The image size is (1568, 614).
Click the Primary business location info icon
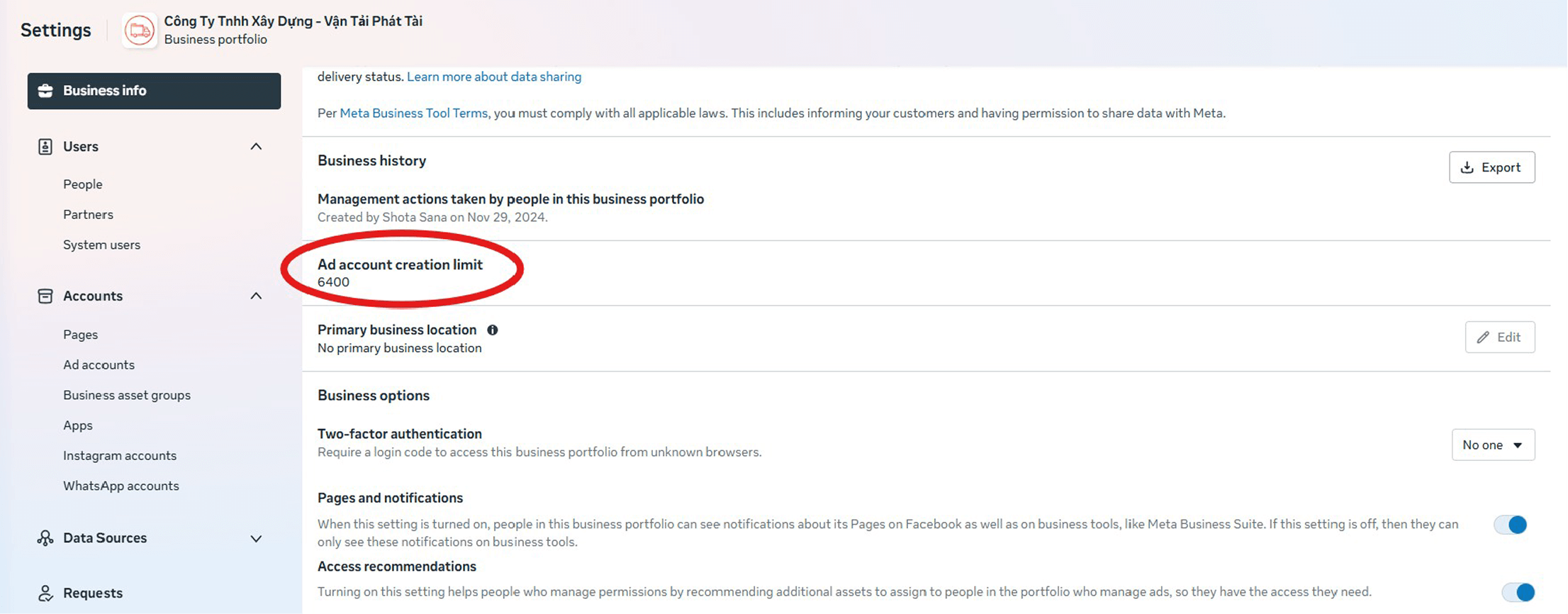point(493,330)
